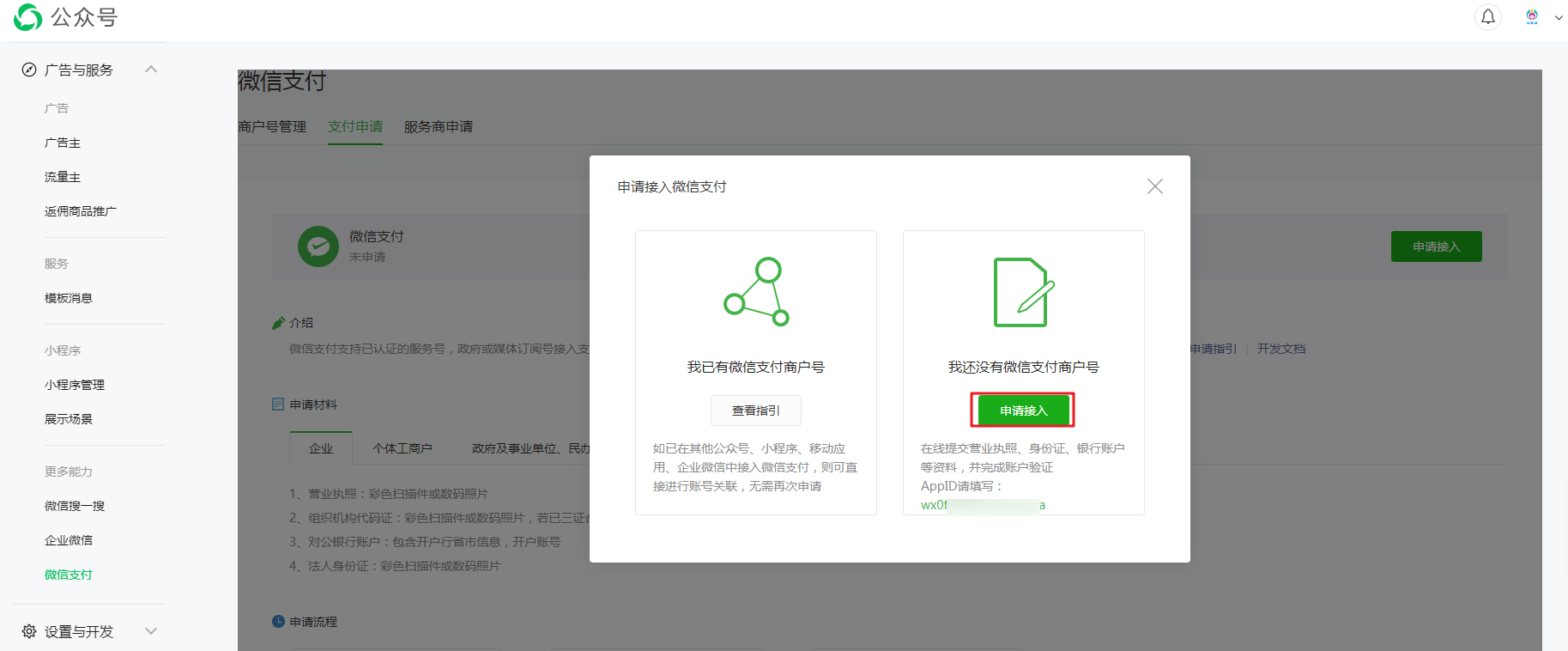Expand the 设置与开发 section chevron

click(151, 631)
